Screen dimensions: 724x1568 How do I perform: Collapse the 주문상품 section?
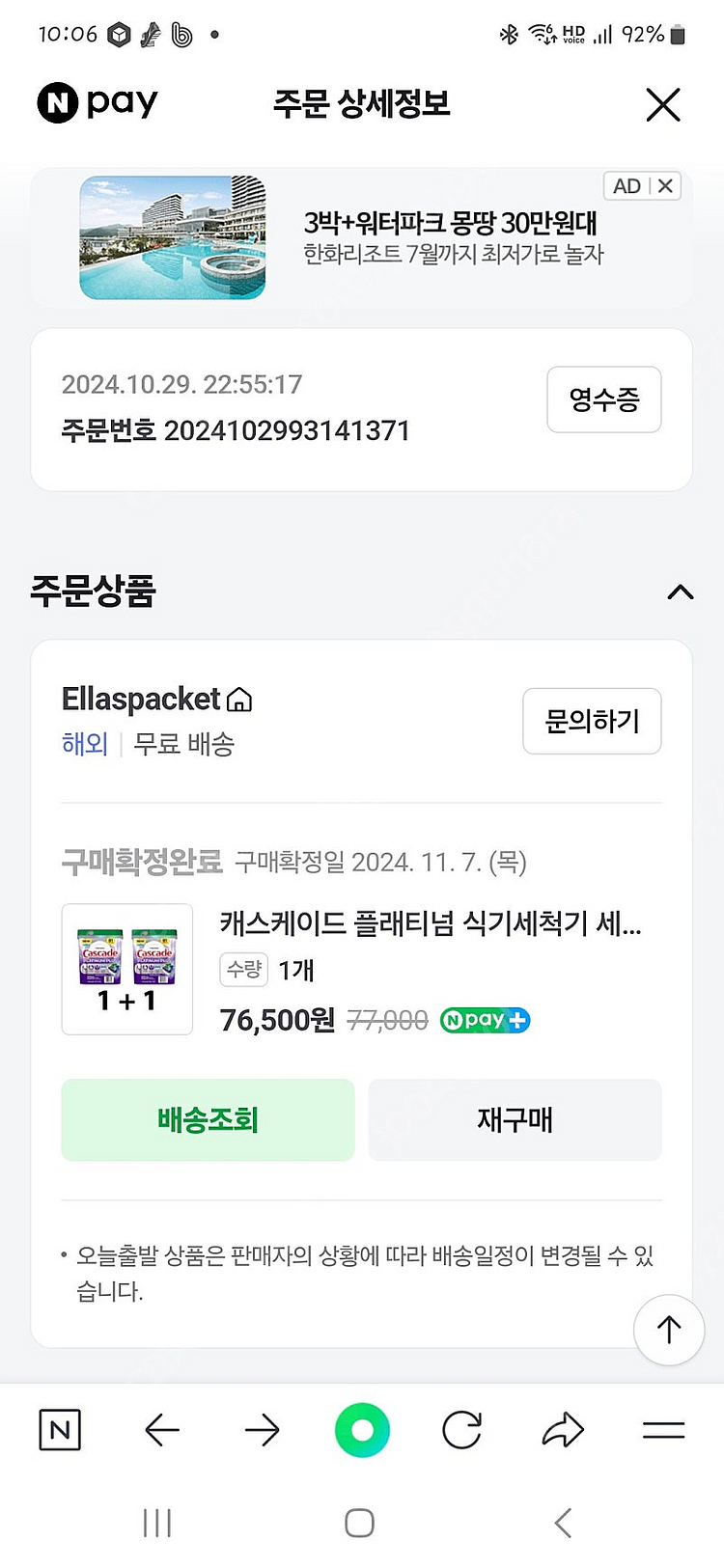(680, 591)
